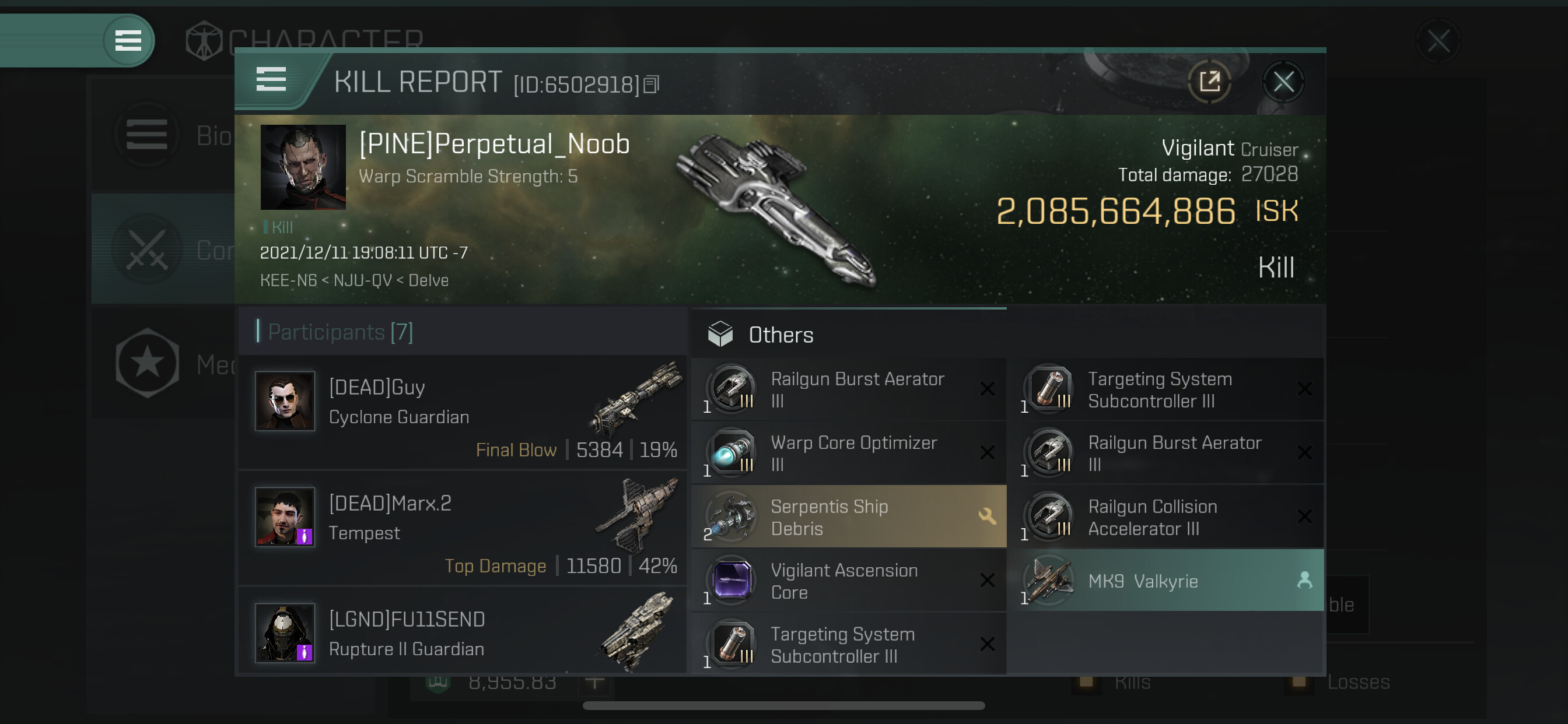
Task: Click the Railgun Collision Accelerator III icon
Action: coord(1049,517)
